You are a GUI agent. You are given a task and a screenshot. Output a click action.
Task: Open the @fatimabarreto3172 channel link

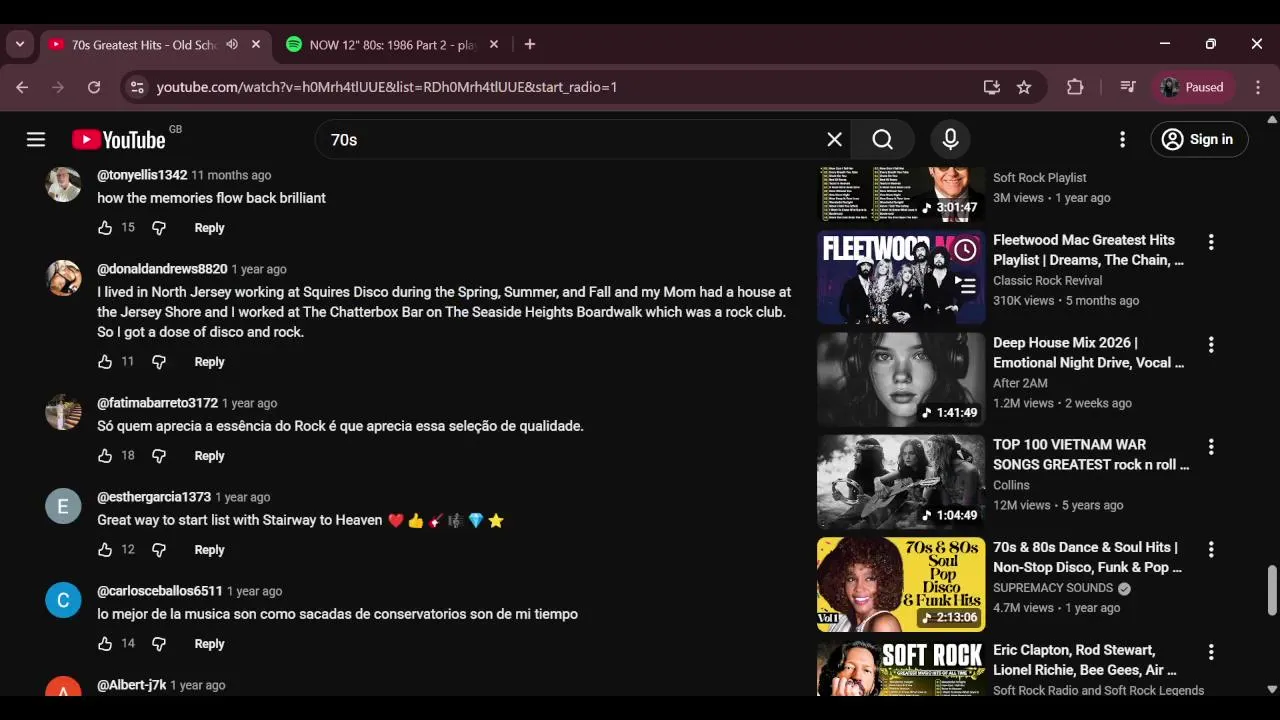click(157, 403)
